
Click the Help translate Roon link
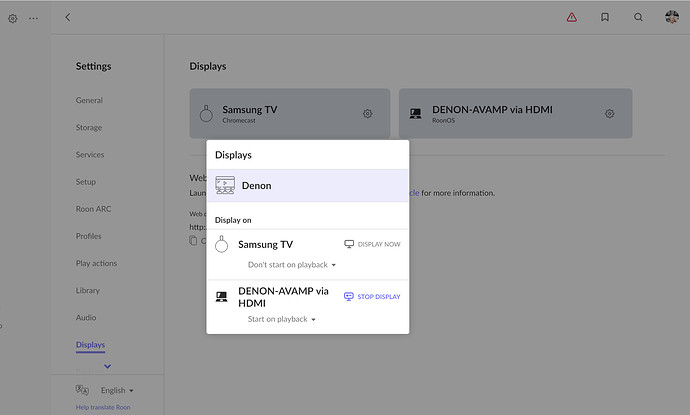(x=103, y=407)
